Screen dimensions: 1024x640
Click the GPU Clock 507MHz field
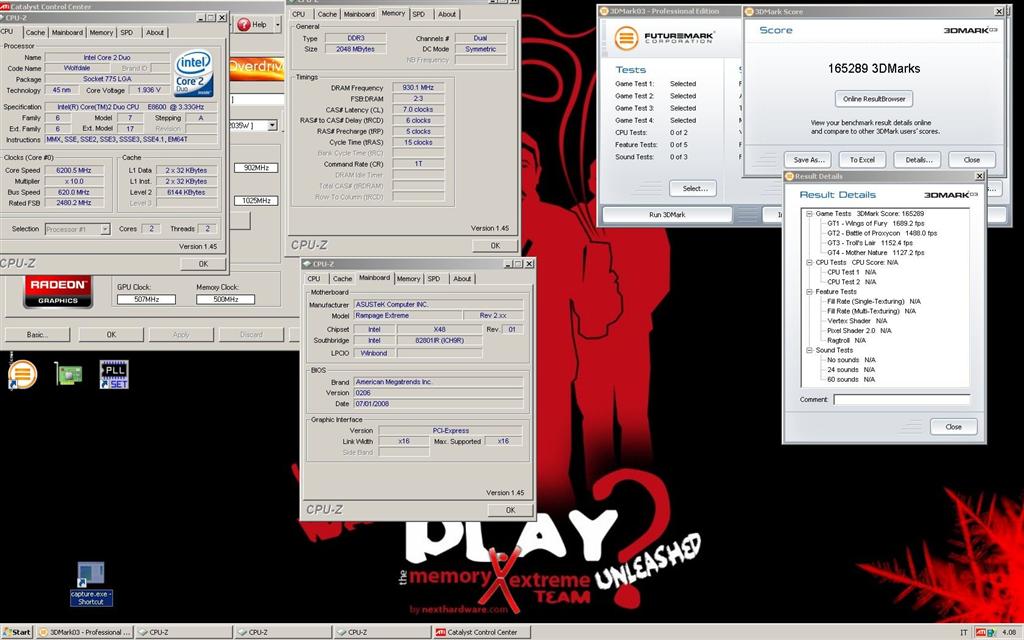146,299
